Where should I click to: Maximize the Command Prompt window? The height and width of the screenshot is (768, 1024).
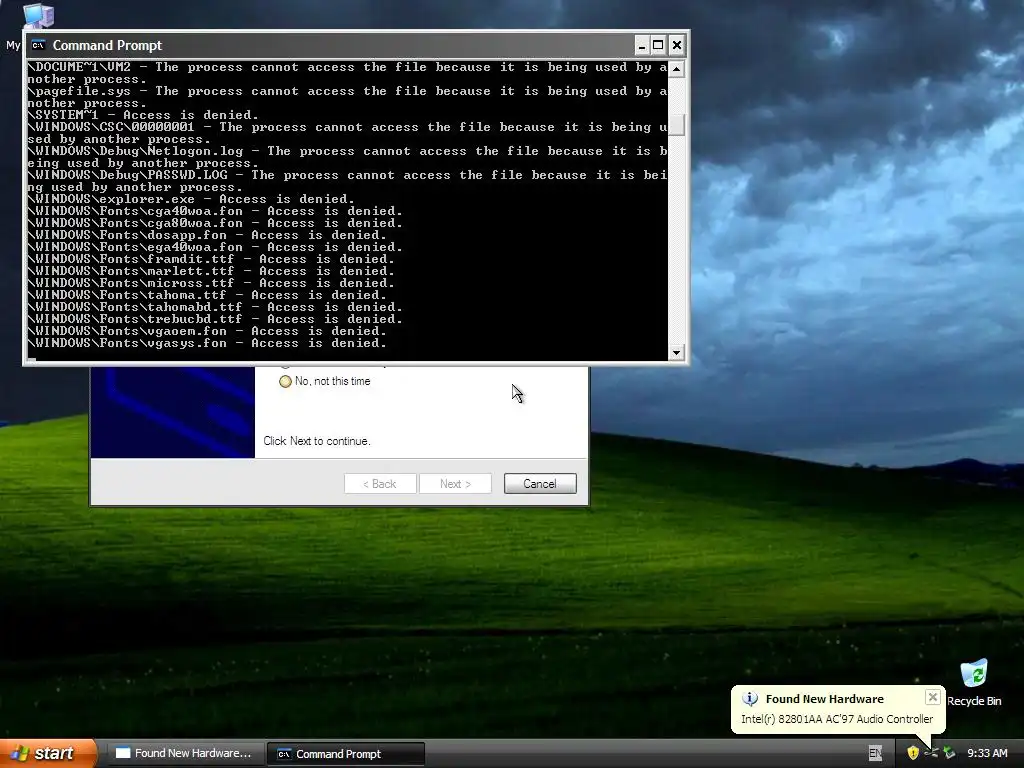pos(658,45)
